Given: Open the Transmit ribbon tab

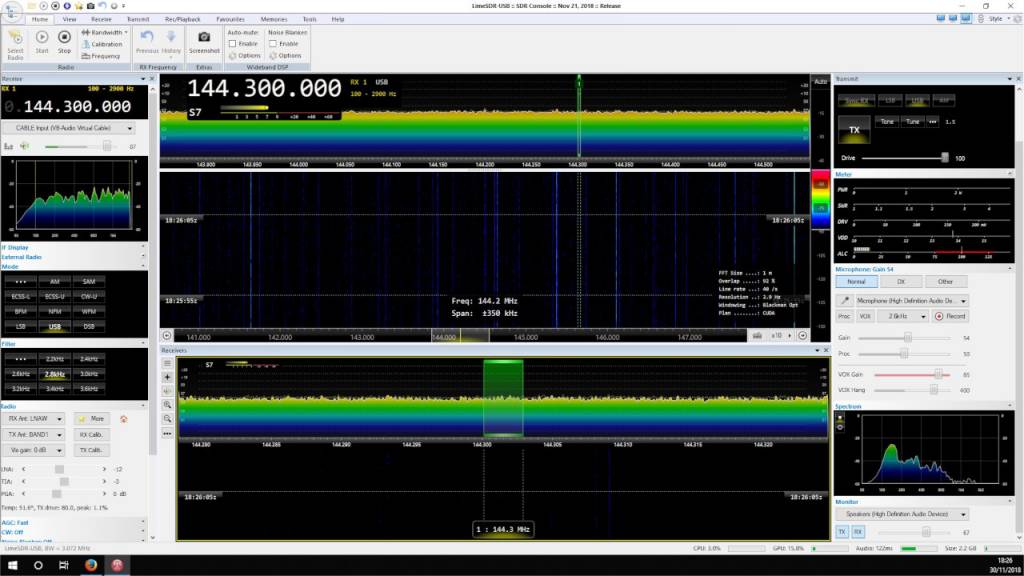Looking at the screenshot, I should point(138,20).
